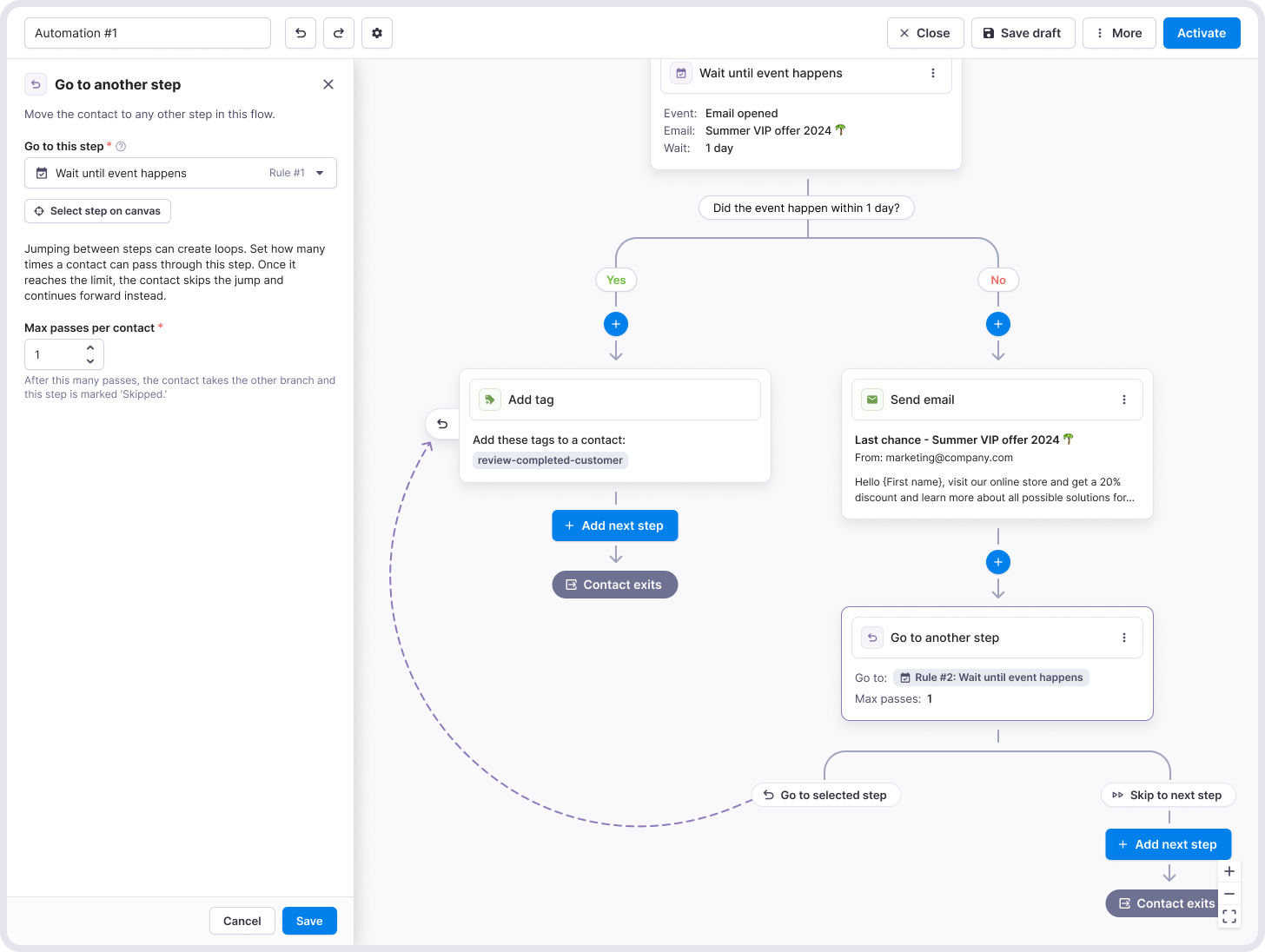Click help icon next to Go to this step
Screen dimensions: 1265x952
(x=121, y=147)
